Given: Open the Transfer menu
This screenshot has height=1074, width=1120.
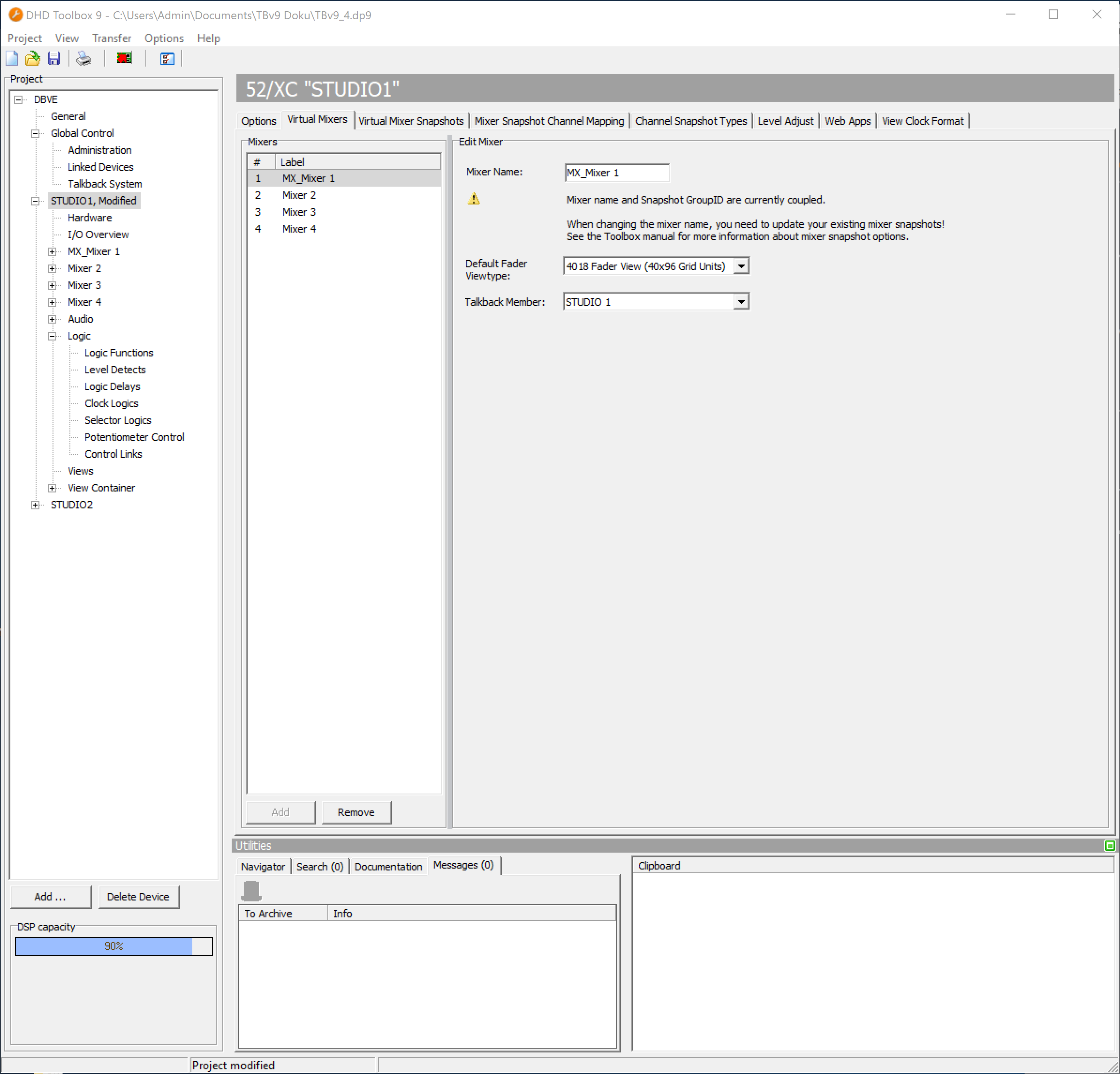Looking at the screenshot, I should [112, 38].
